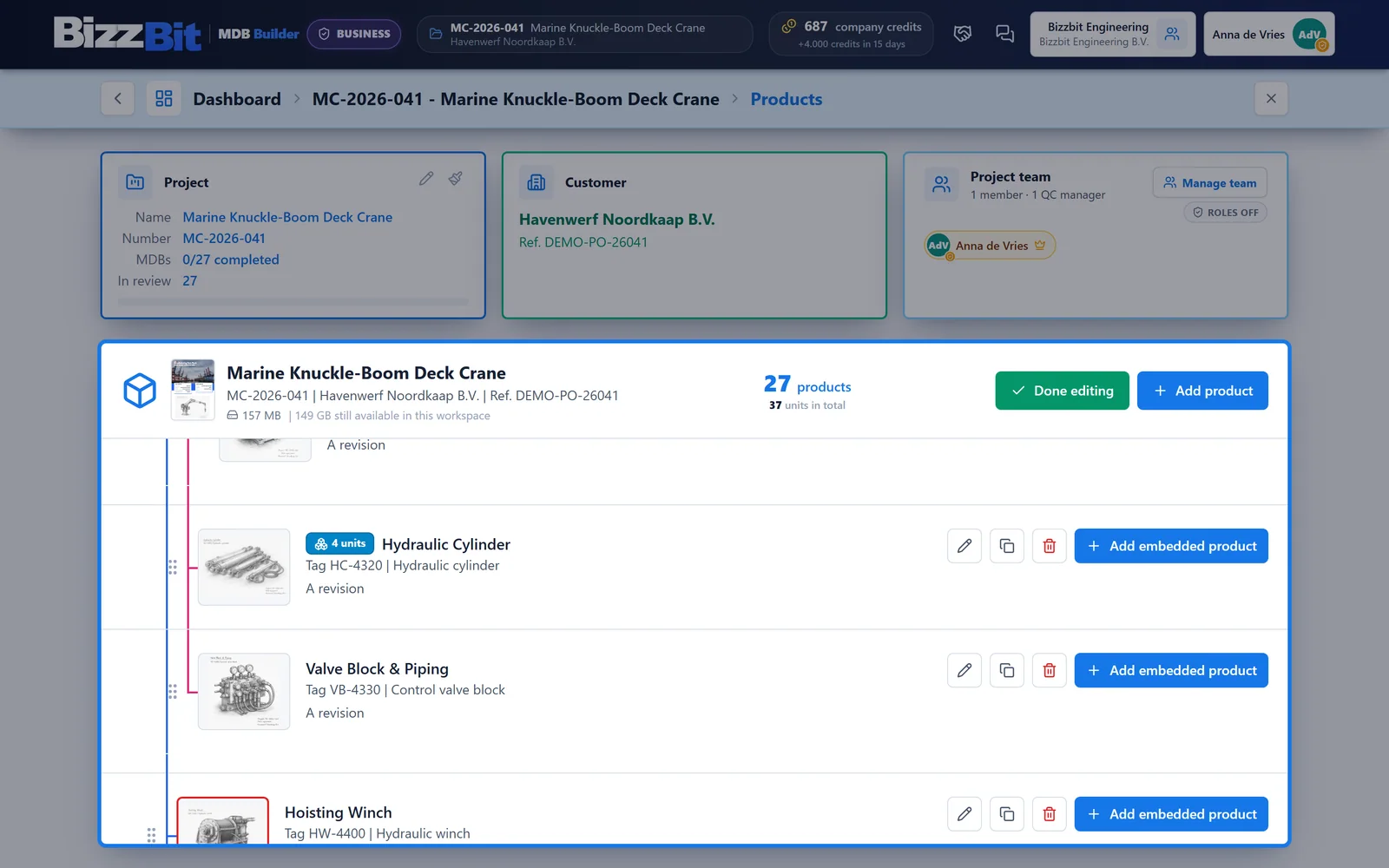
Task: Click the Add product button
Action: coord(1202,391)
